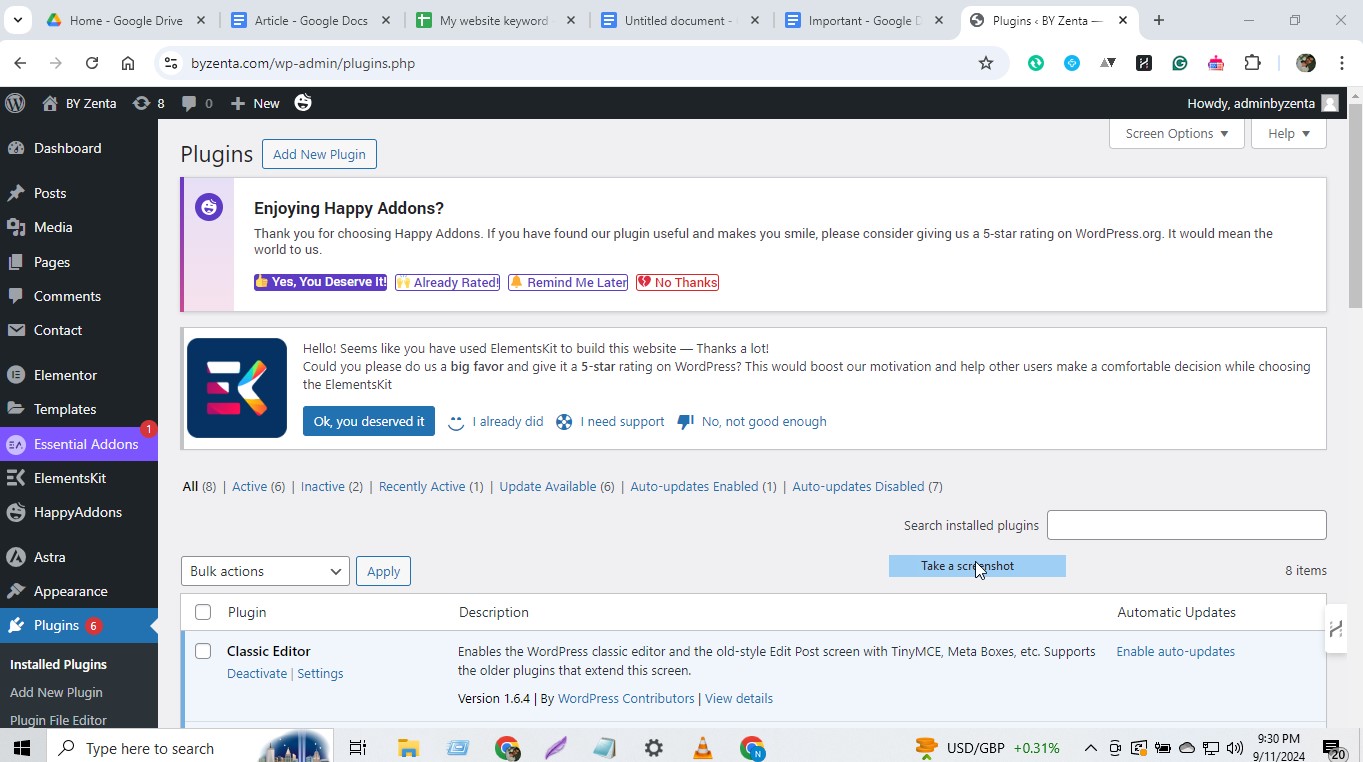Click I need support link
The height and width of the screenshot is (762, 1363).
(610, 421)
